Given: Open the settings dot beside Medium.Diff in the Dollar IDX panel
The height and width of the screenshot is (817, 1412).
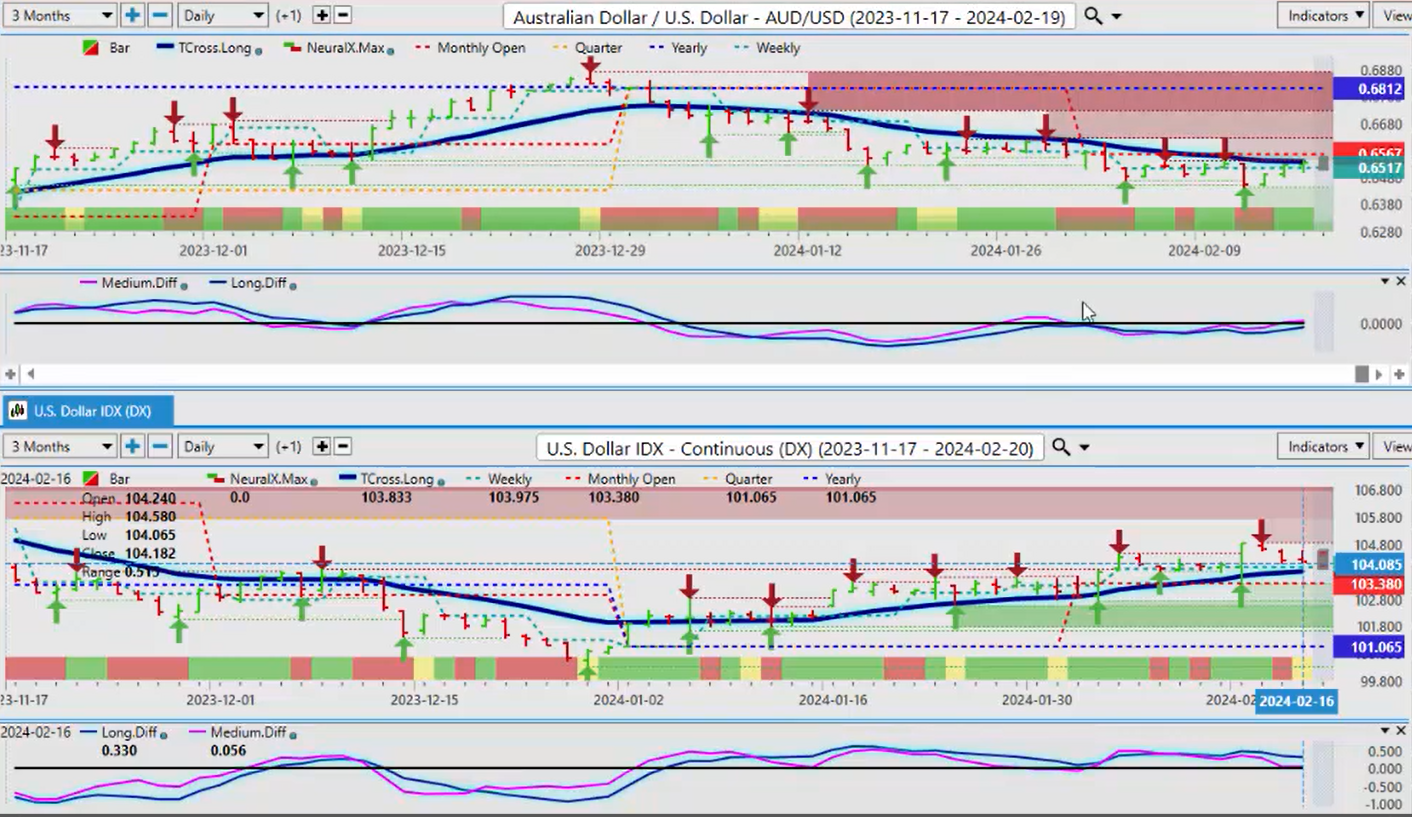Looking at the screenshot, I should [293, 734].
